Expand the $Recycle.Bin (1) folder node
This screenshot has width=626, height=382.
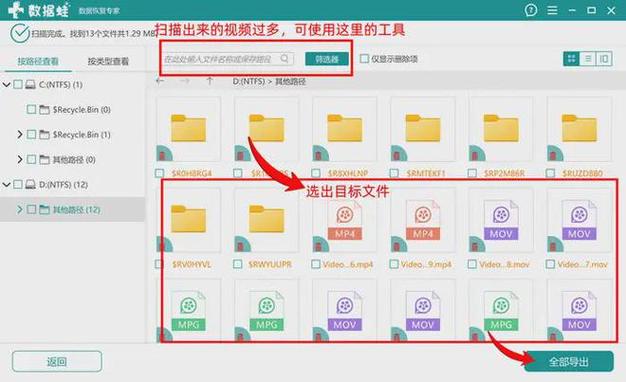(x=20, y=135)
